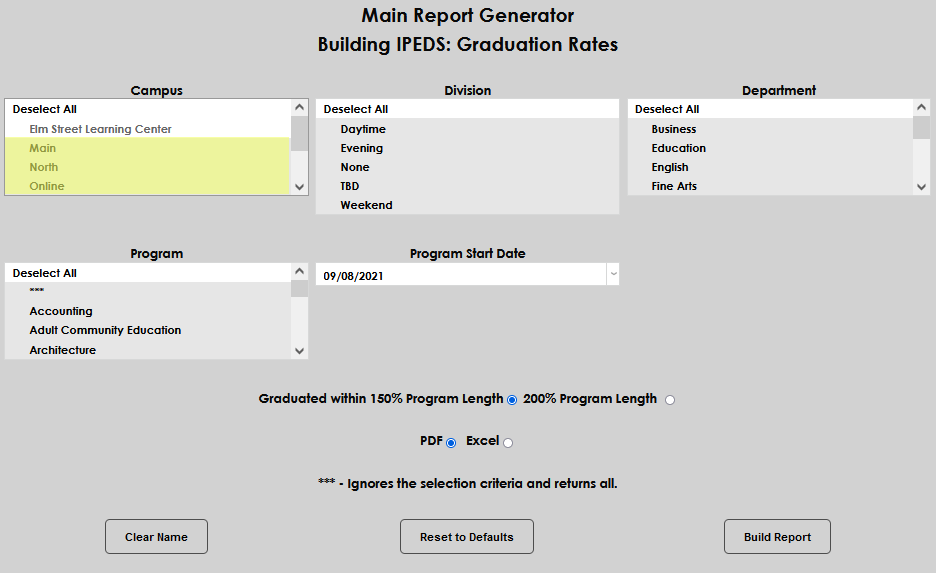Screen dimensions: 936x573
Task: Click Reset to Defaults button
Action: (x=466, y=537)
